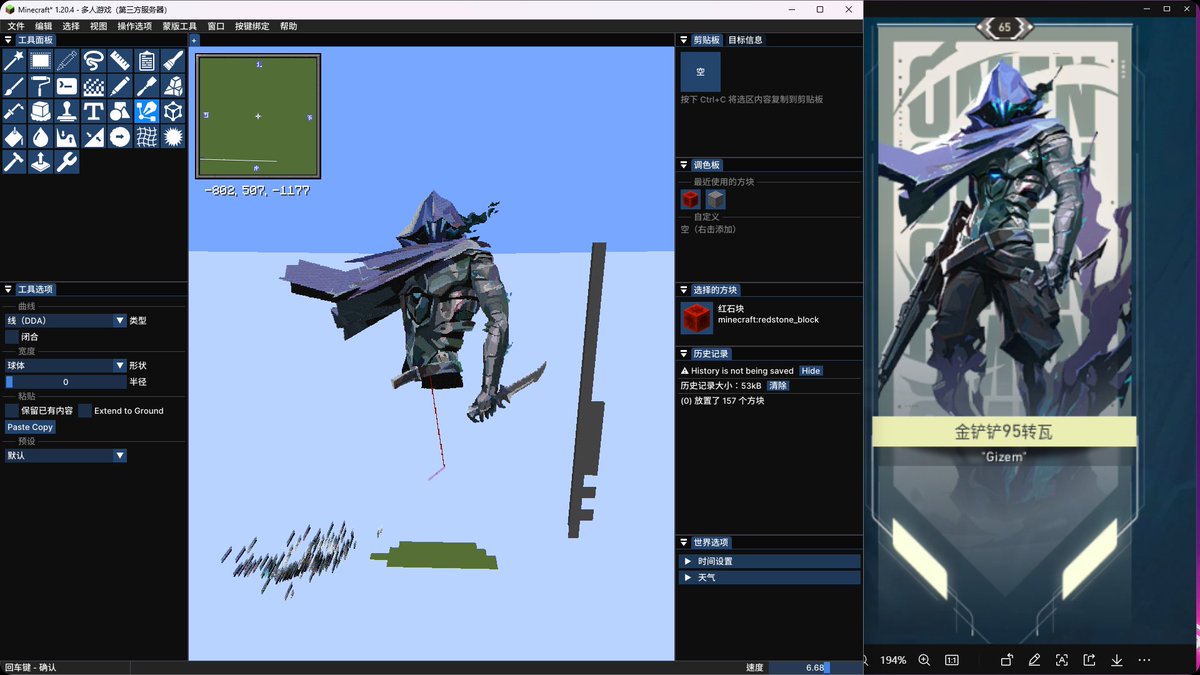1200x675 pixels.
Task: Select the water drop tool
Action: point(41,136)
